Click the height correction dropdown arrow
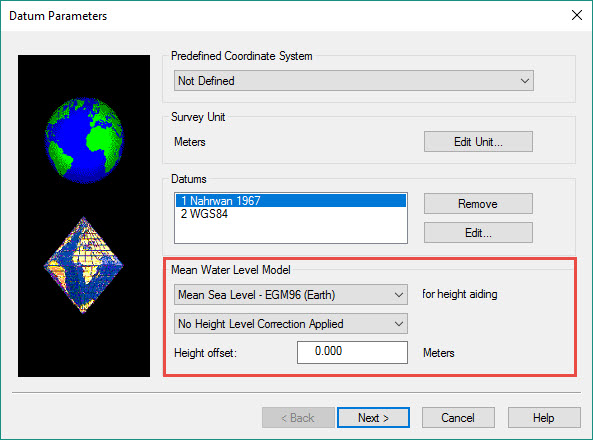Screen dimensions: 593x440 (x=399, y=324)
